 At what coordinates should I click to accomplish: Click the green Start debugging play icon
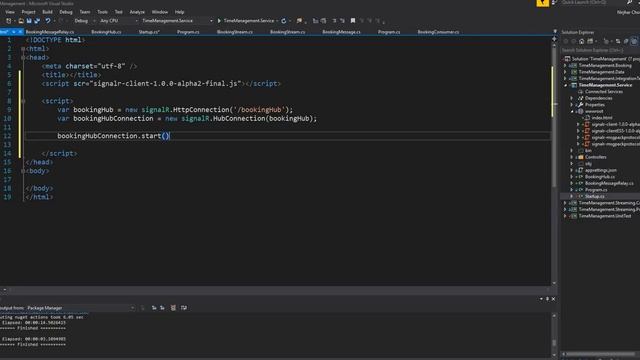(219, 21)
